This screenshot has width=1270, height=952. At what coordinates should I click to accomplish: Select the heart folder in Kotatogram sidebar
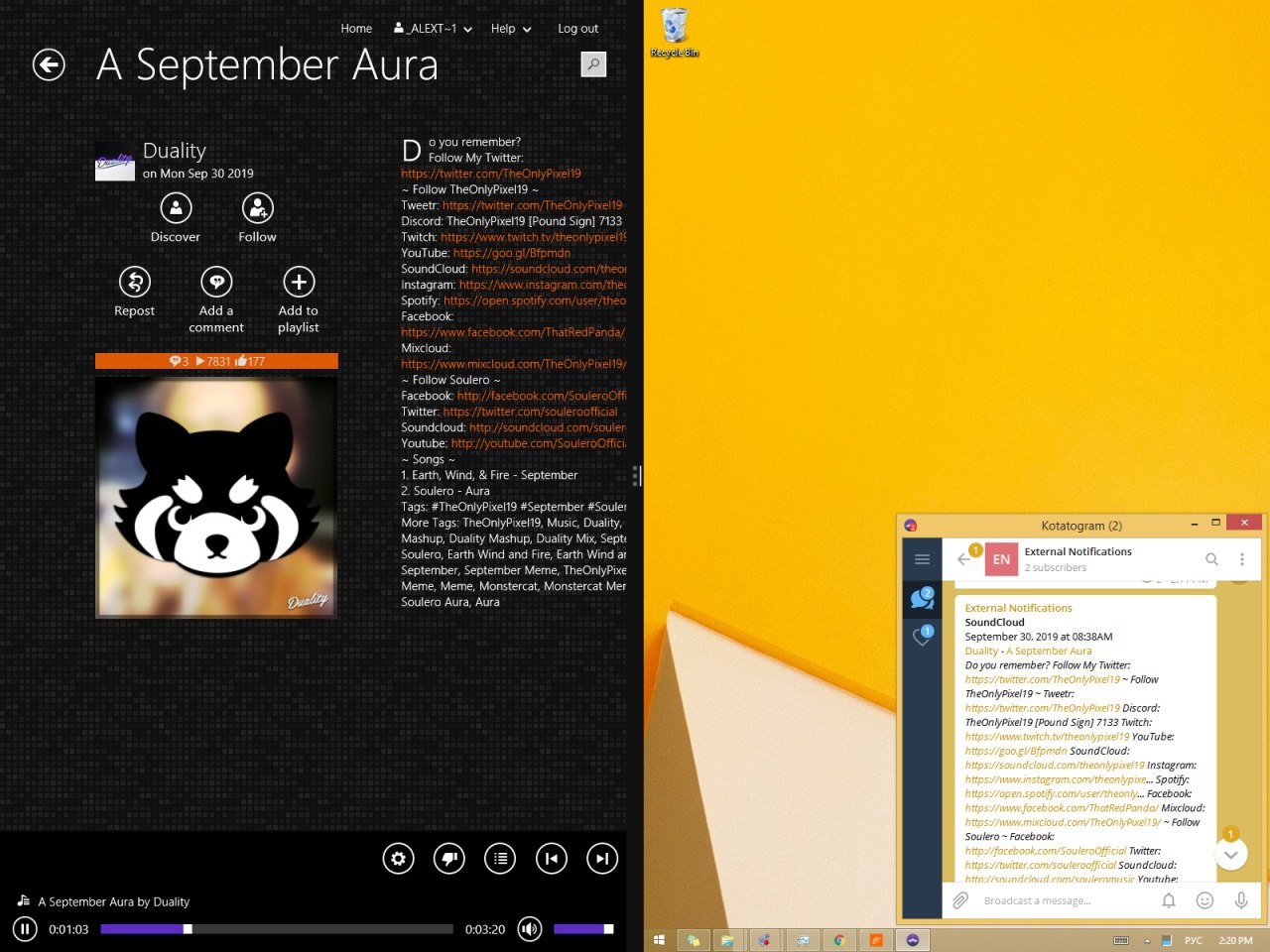click(922, 636)
